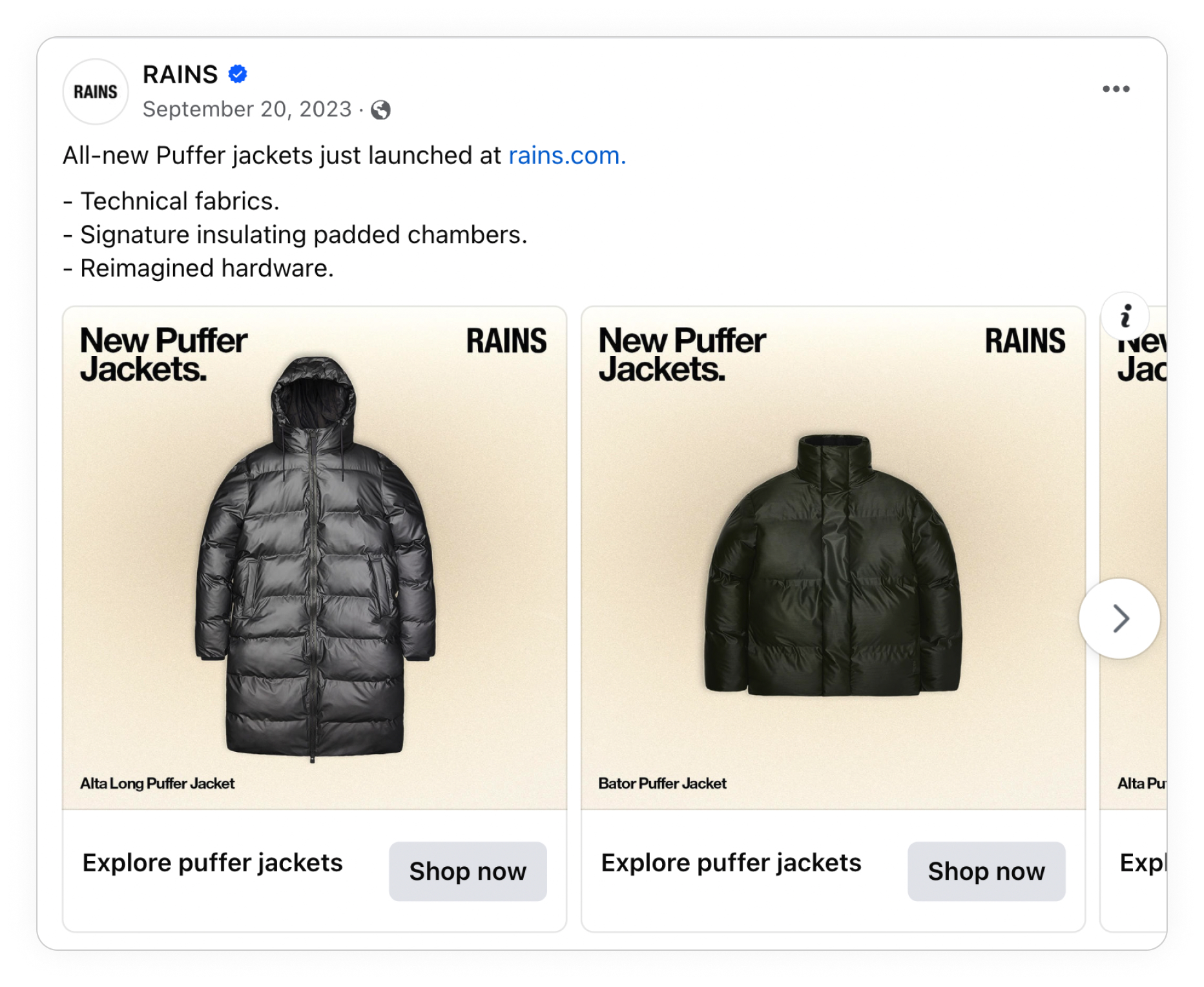Click Shop now on the Alta Long card

coord(468,871)
